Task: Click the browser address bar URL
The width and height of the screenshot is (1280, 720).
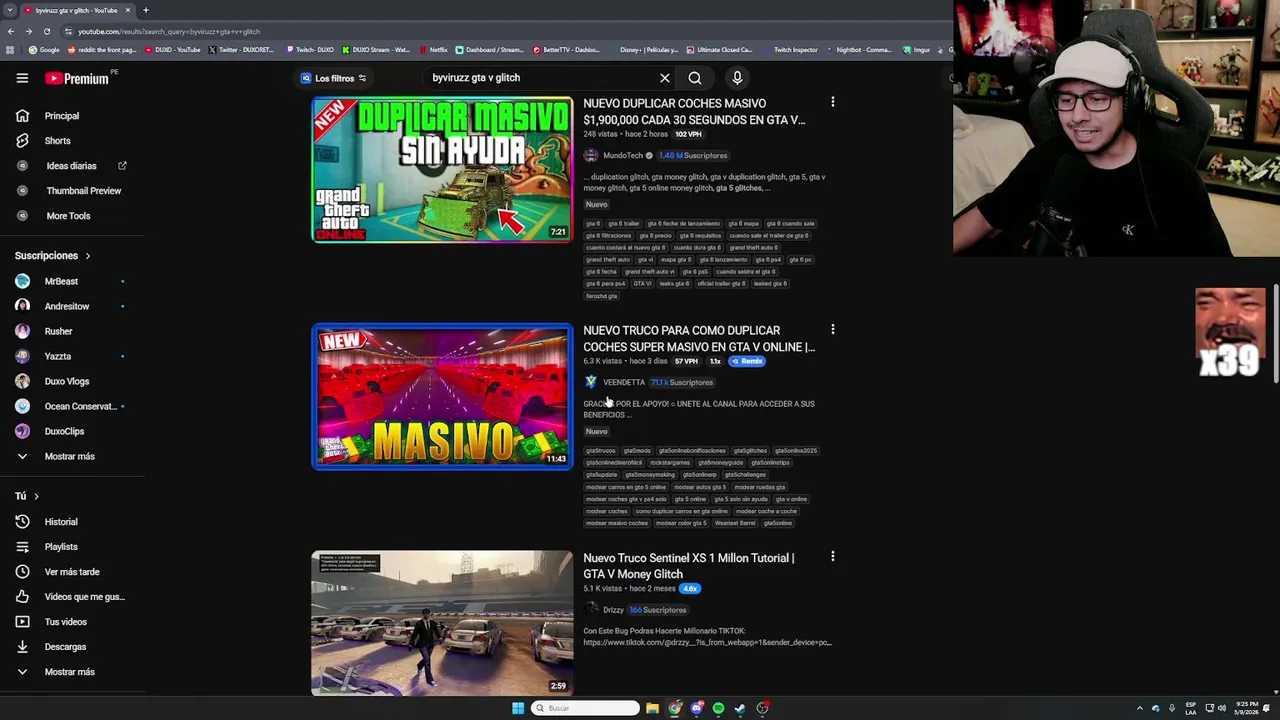Action: point(169,31)
